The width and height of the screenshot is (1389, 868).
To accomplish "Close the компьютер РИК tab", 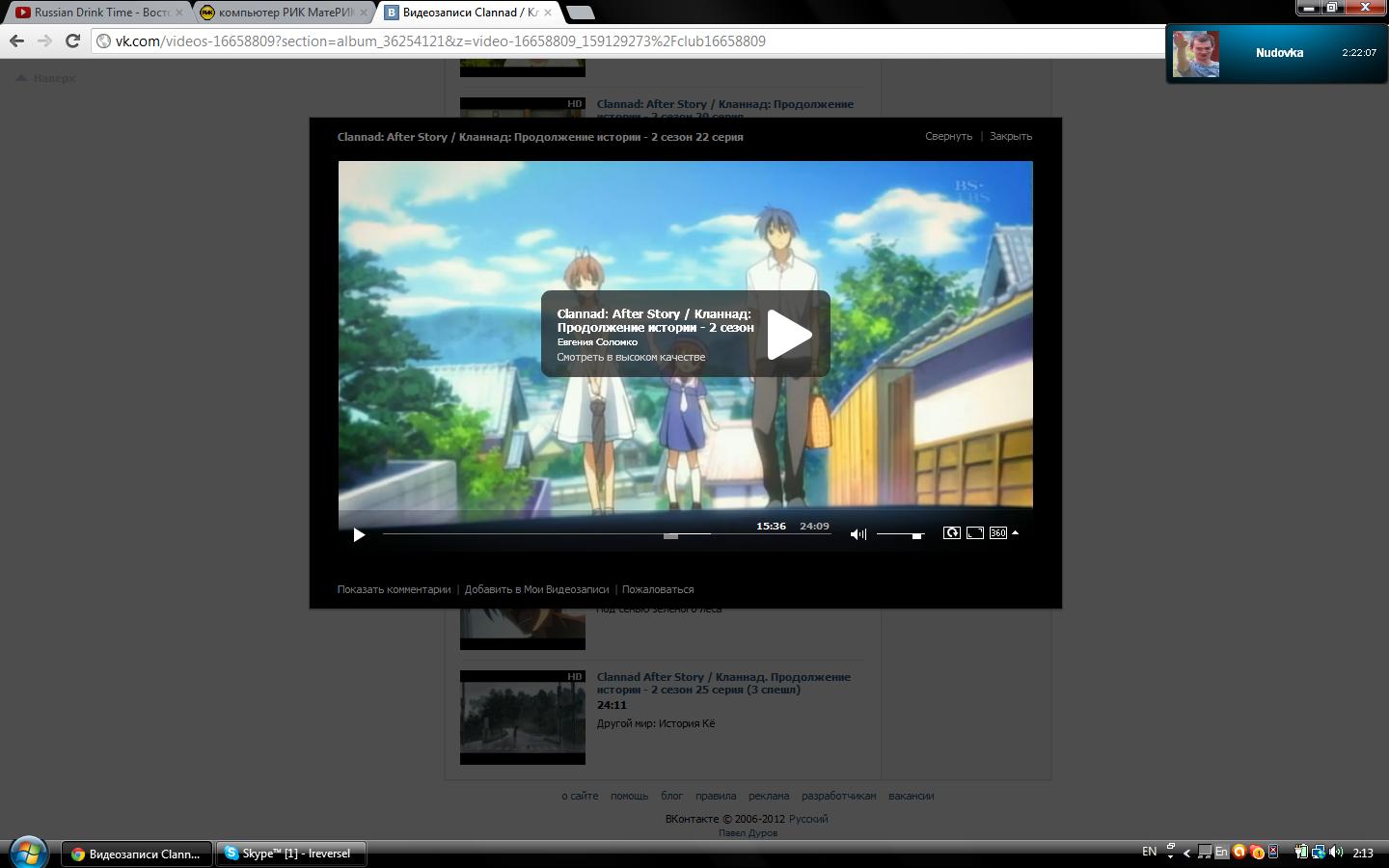I will point(364,13).
